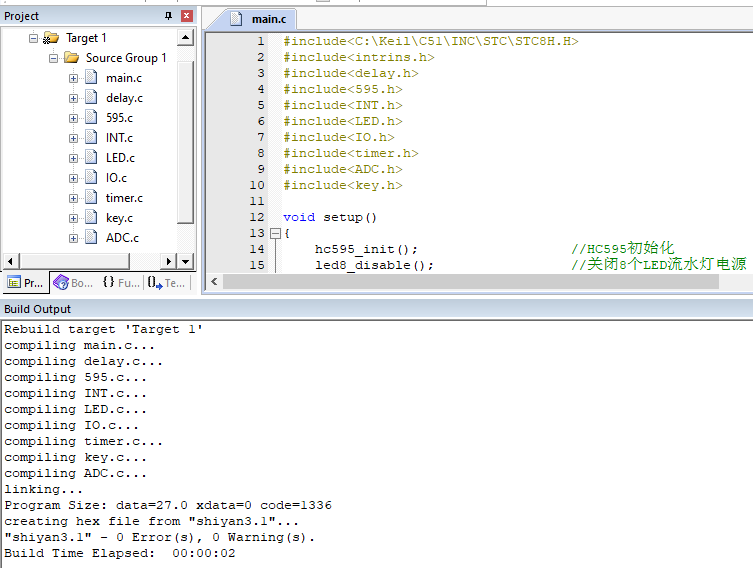The width and height of the screenshot is (753, 568).
Task: Open the Project (Pr...) panel tab
Action: click(x=26, y=283)
